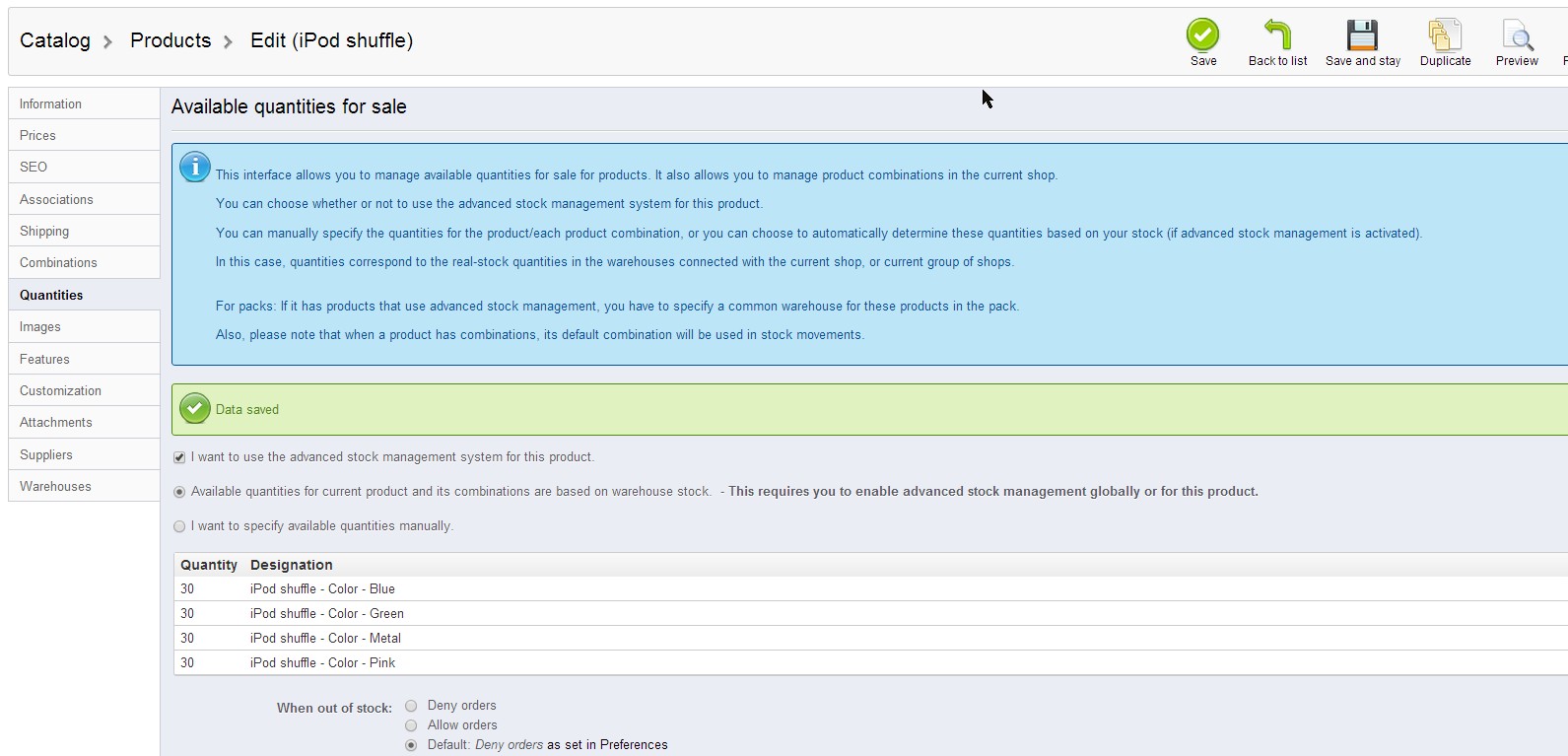Viewport: 1568px width, 756px height.
Task: Select Deny orders when out of stock
Action: [x=411, y=706]
